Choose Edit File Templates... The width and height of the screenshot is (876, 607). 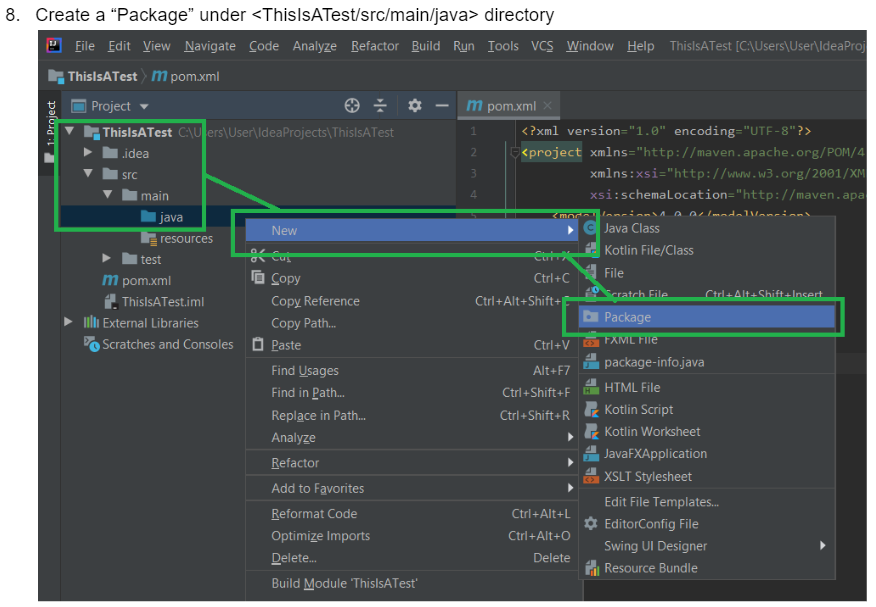tap(707, 501)
